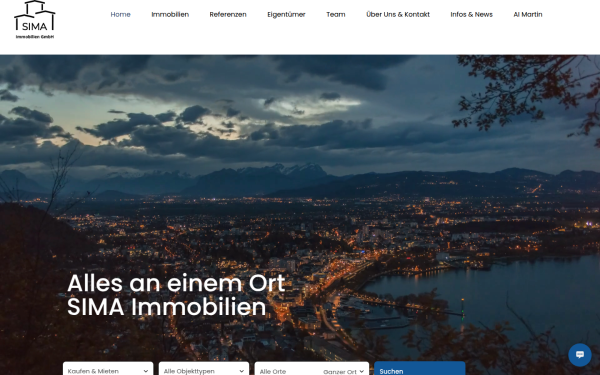Open Über Uns & Kontakt
This screenshot has width=600, height=375.
tap(398, 15)
